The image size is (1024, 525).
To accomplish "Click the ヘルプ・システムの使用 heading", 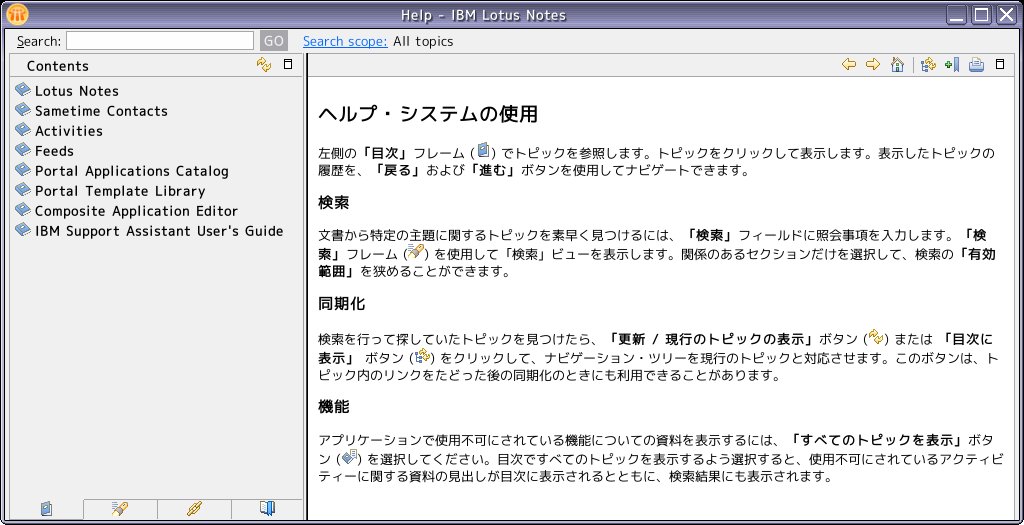I will [428, 114].
